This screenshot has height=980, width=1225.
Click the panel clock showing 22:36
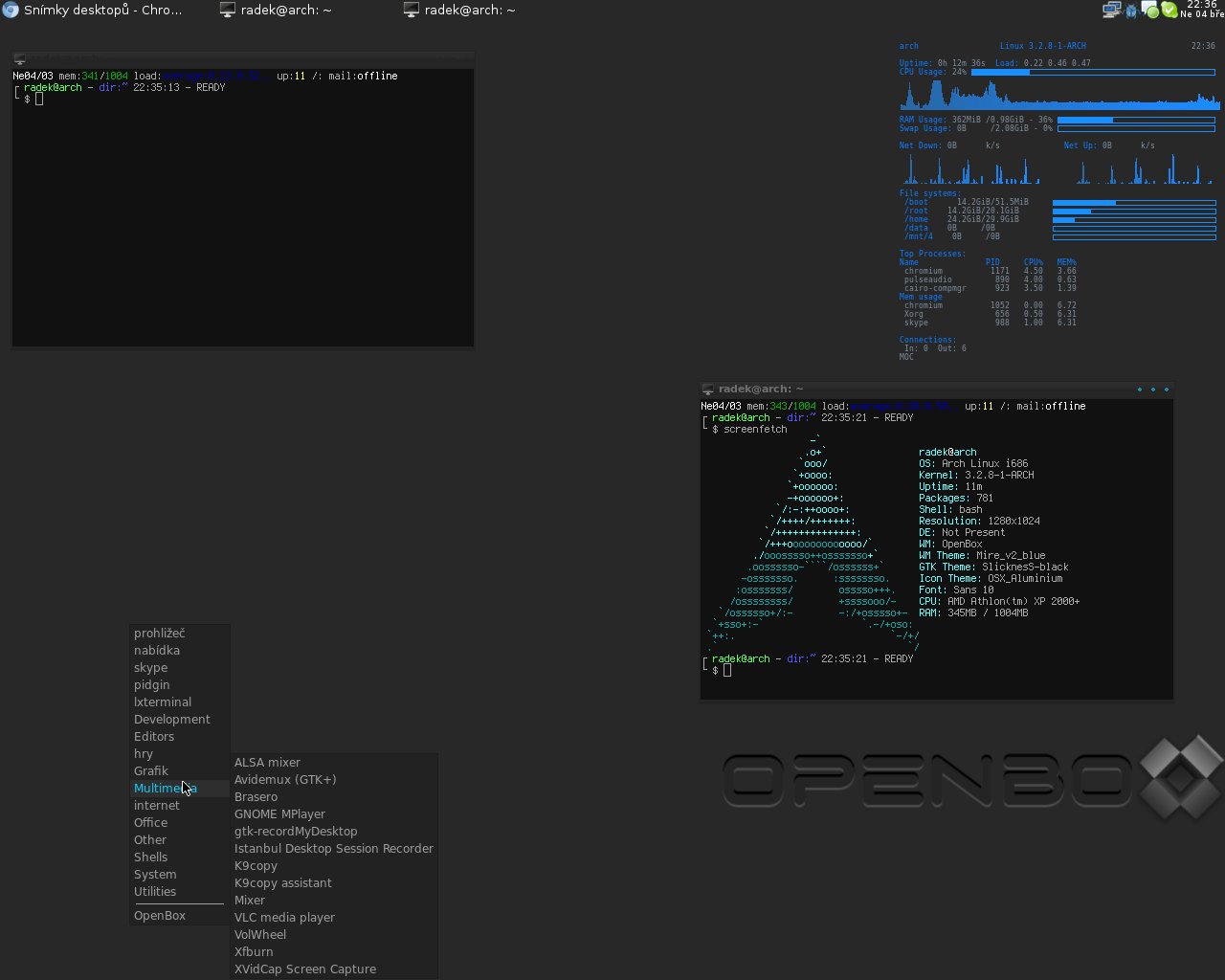pos(1202,10)
